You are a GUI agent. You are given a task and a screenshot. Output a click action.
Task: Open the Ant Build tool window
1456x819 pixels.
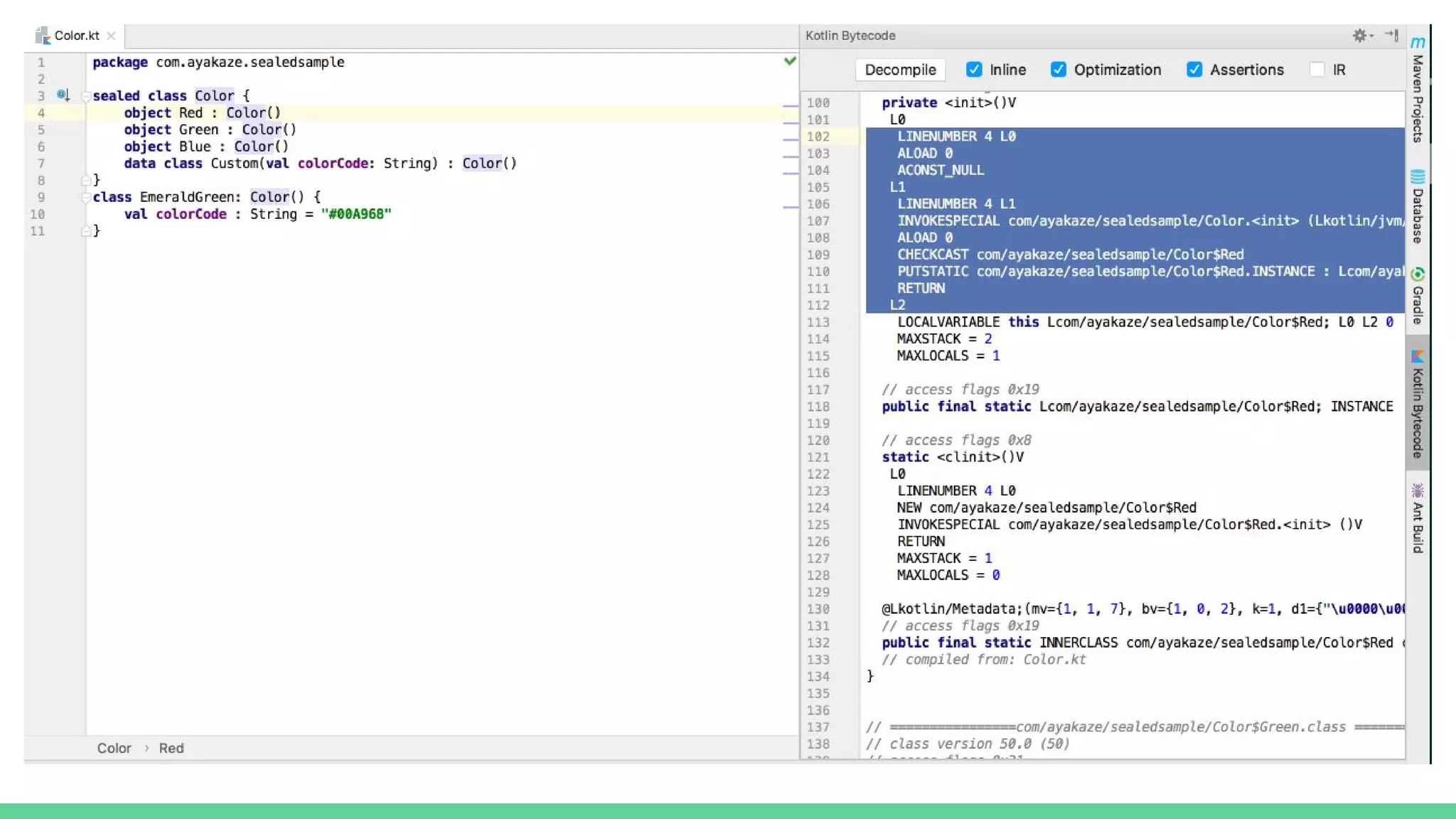pos(1418,518)
